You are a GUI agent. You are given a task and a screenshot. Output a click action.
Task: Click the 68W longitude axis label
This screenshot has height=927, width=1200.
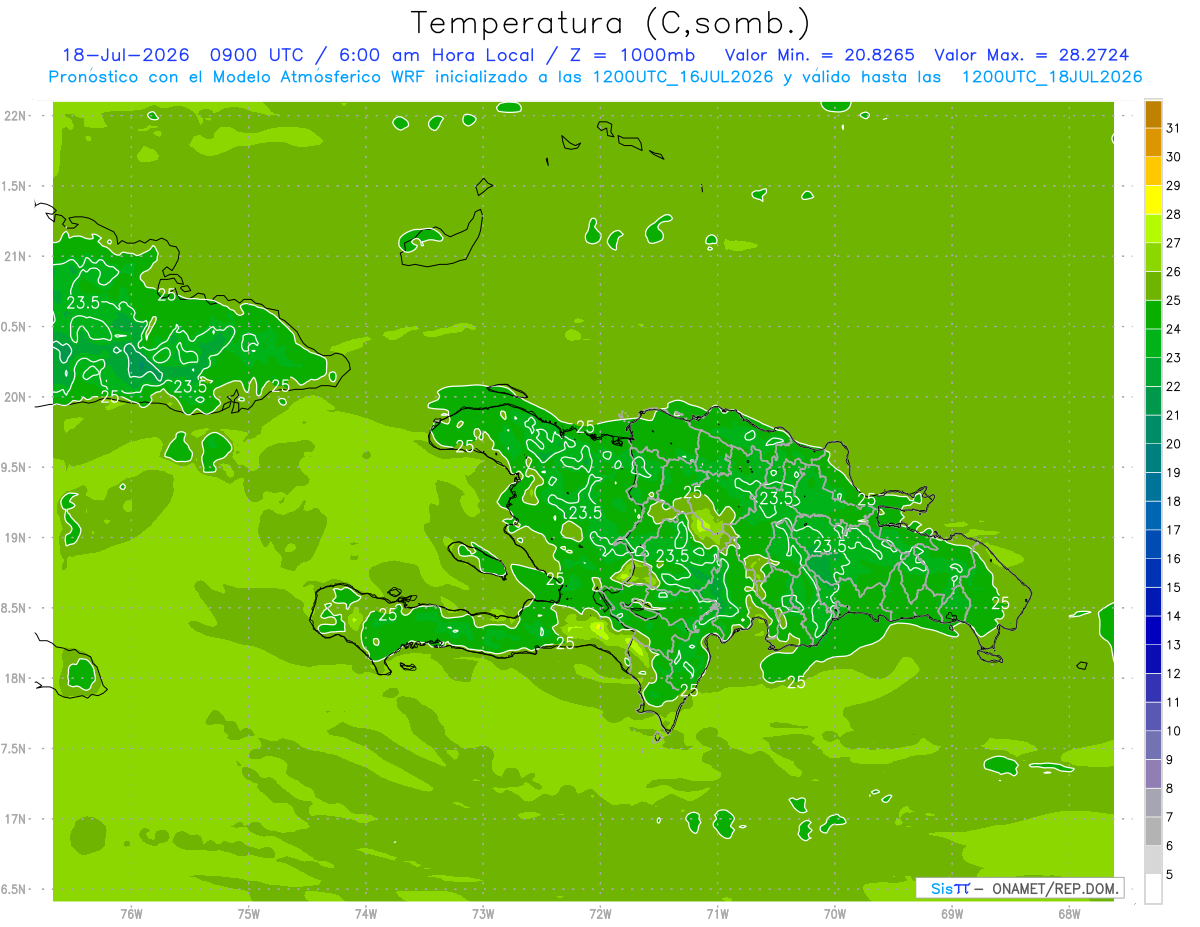pyautogui.click(x=1069, y=914)
